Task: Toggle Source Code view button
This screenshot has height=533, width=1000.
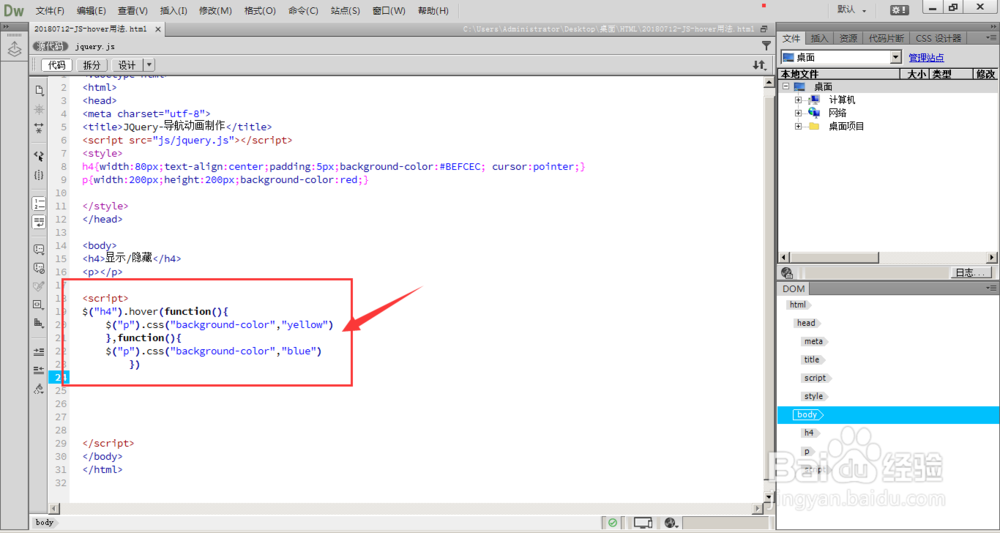Action: [x=50, y=46]
